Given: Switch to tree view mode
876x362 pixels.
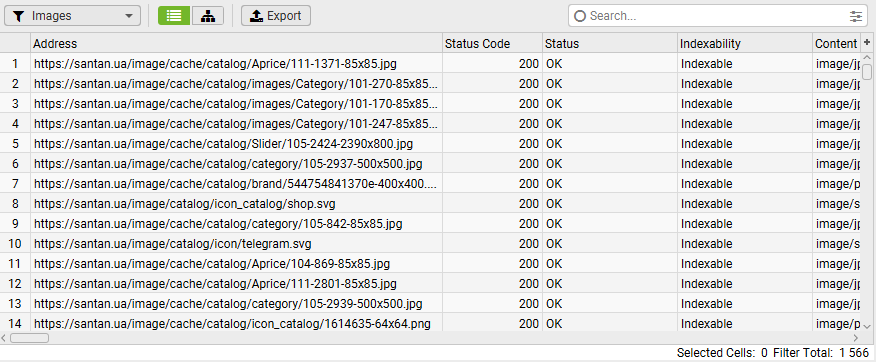Looking at the screenshot, I should pos(208,16).
